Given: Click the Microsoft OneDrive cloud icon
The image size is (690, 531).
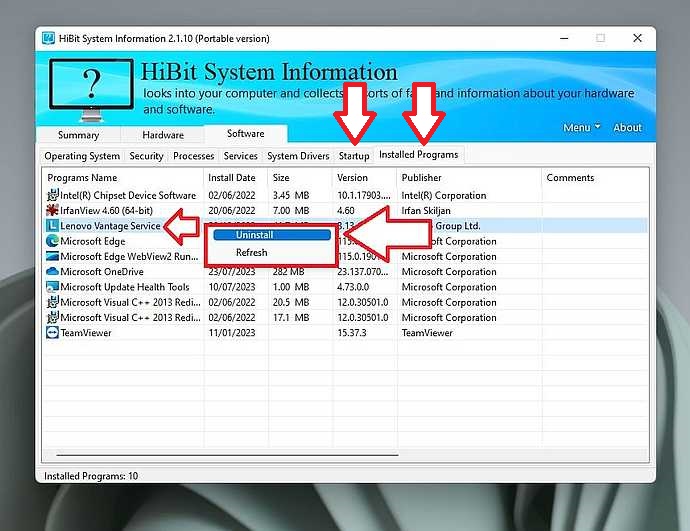Looking at the screenshot, I should click(x=52, y=271).
